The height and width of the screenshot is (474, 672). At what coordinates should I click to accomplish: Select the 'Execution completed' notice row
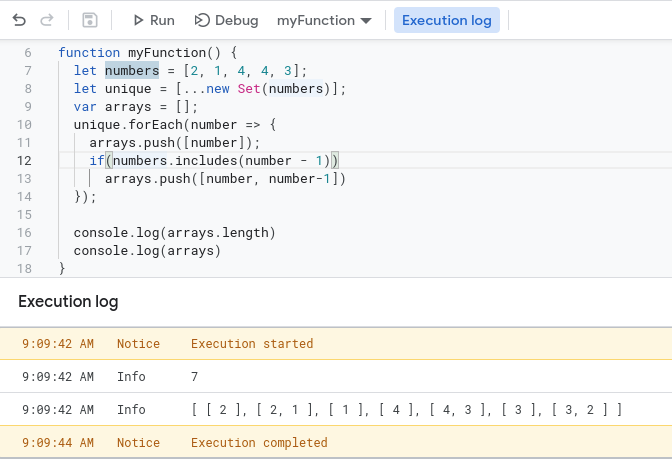(336, 442)
